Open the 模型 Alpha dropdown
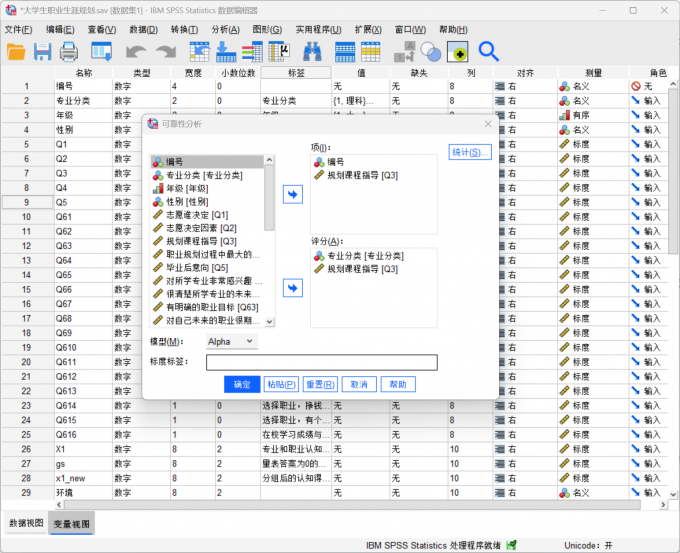Screen dimensions: 680x553 (x=231, y=342)
